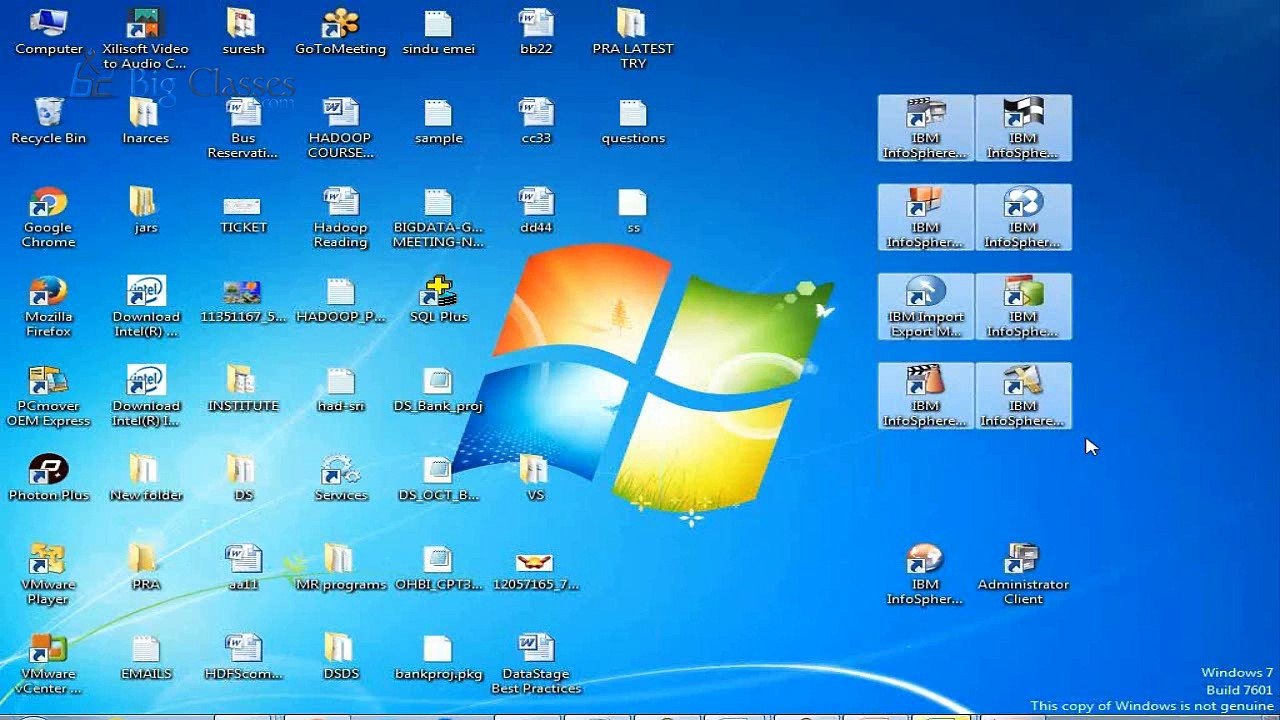Select the HADOOP COURSE... Word document
The height and width of the screenshot is (720, 1280).
[x=340, y=129]
